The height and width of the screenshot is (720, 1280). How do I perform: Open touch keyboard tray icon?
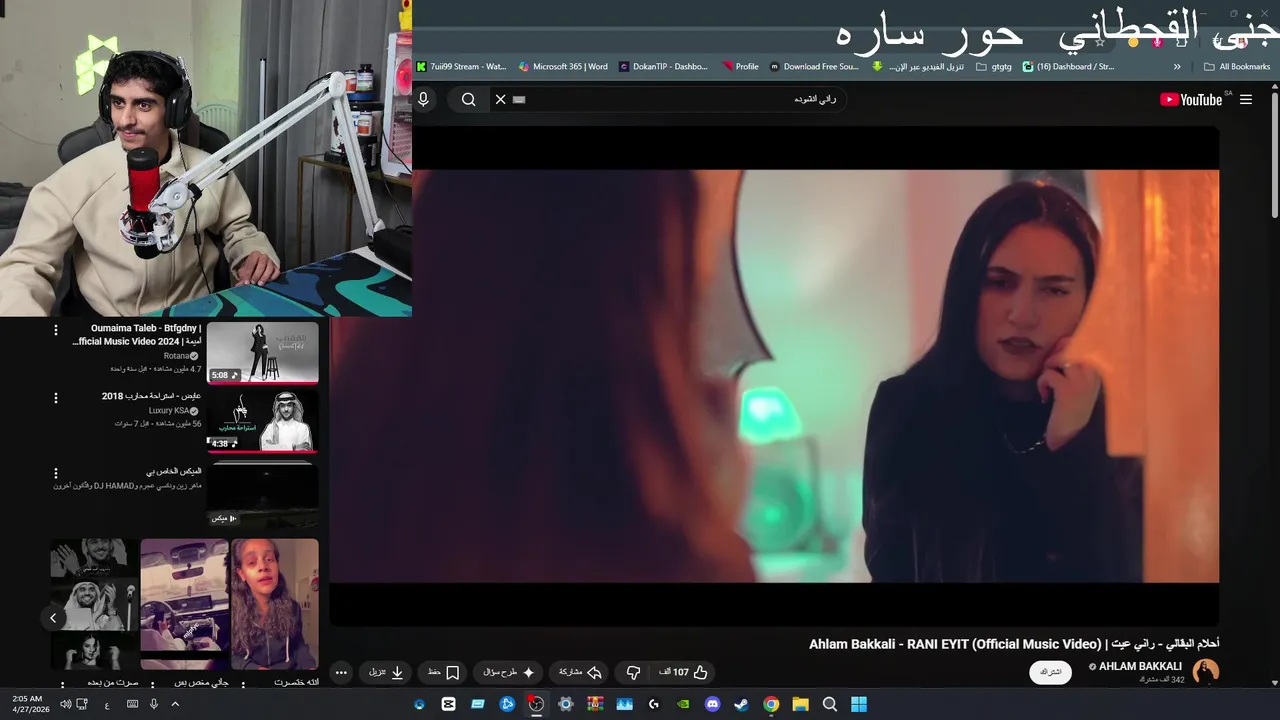(x=132, y=704)
